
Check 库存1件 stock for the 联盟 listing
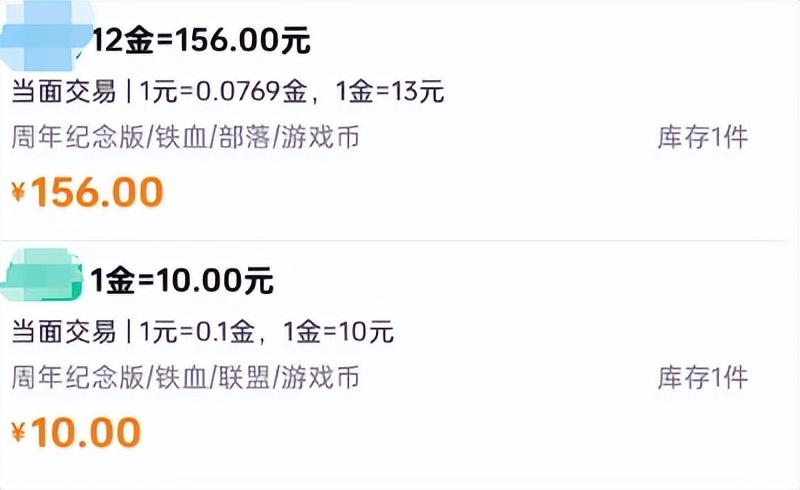702,377
